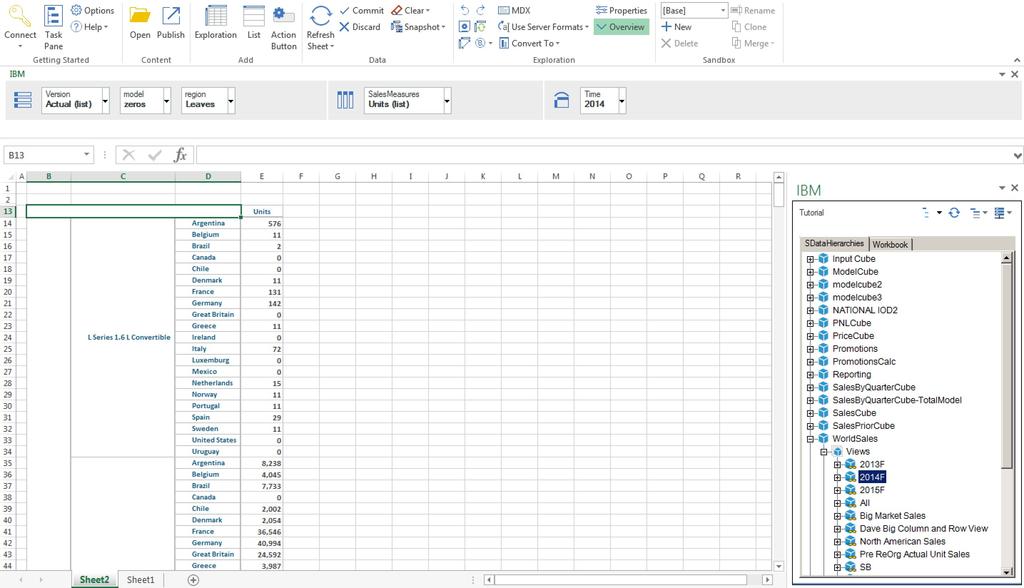The image size is (1024, 588).
Task: Click the Open content icon
Action: click(x=140, y=16)
